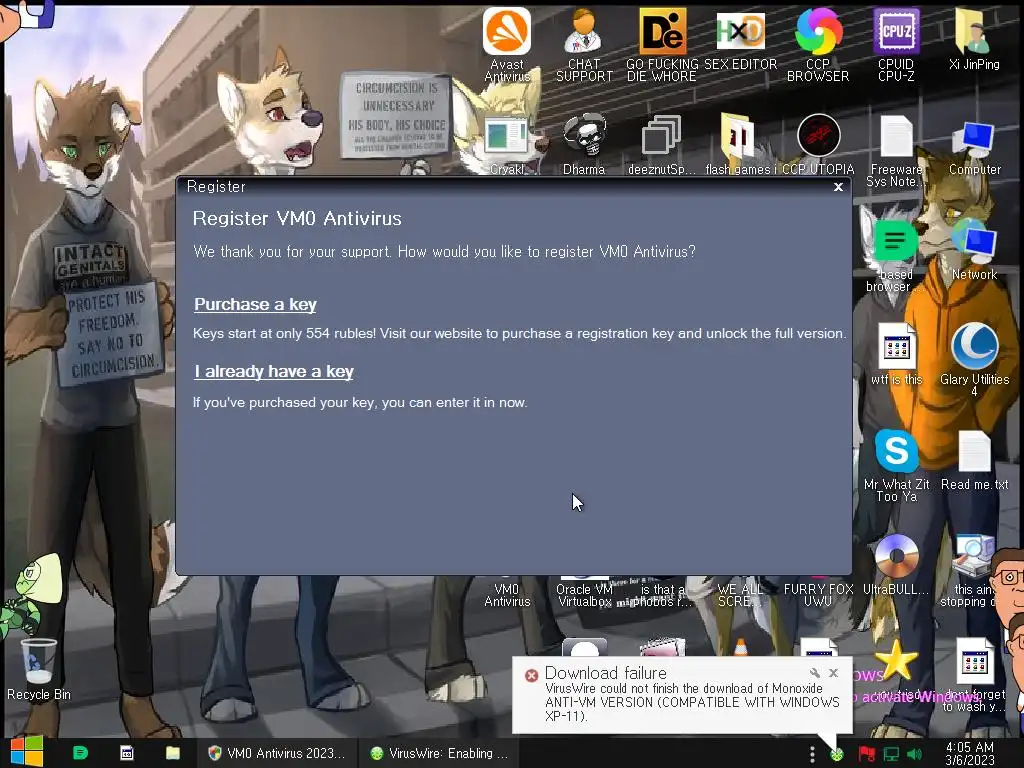Launch Glary Utilities 4 desktop icon
The image size is (1024, 768).
[974, 359]
